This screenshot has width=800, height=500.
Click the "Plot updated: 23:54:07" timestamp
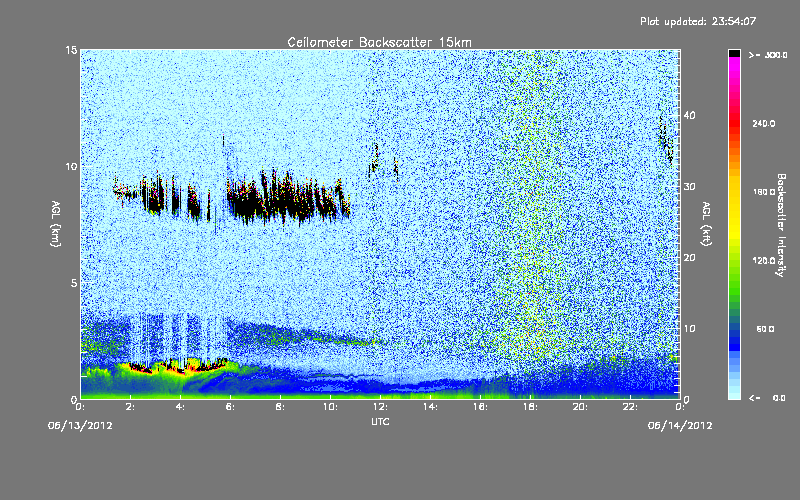pyautogui.click(x=698, y=21)
